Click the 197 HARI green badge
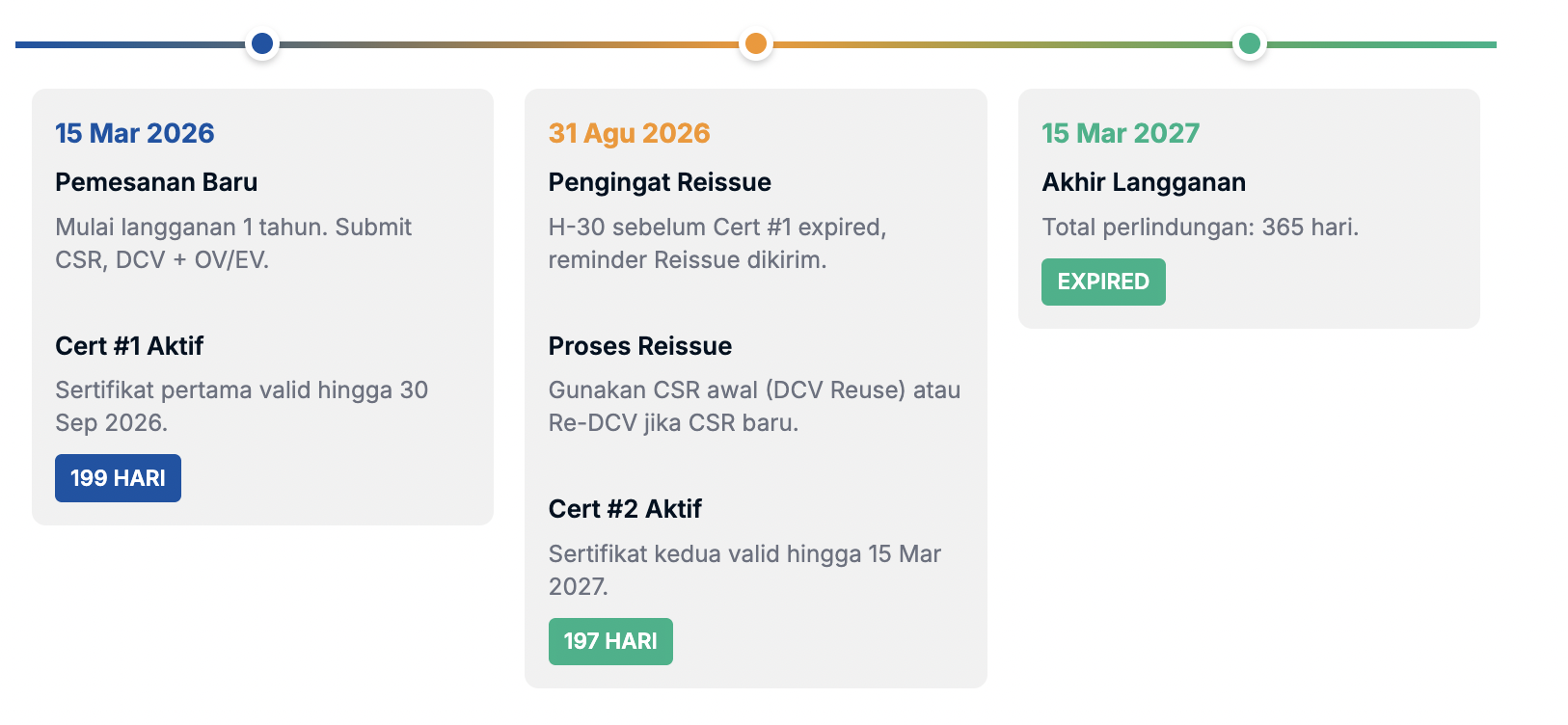 point(610,641)
